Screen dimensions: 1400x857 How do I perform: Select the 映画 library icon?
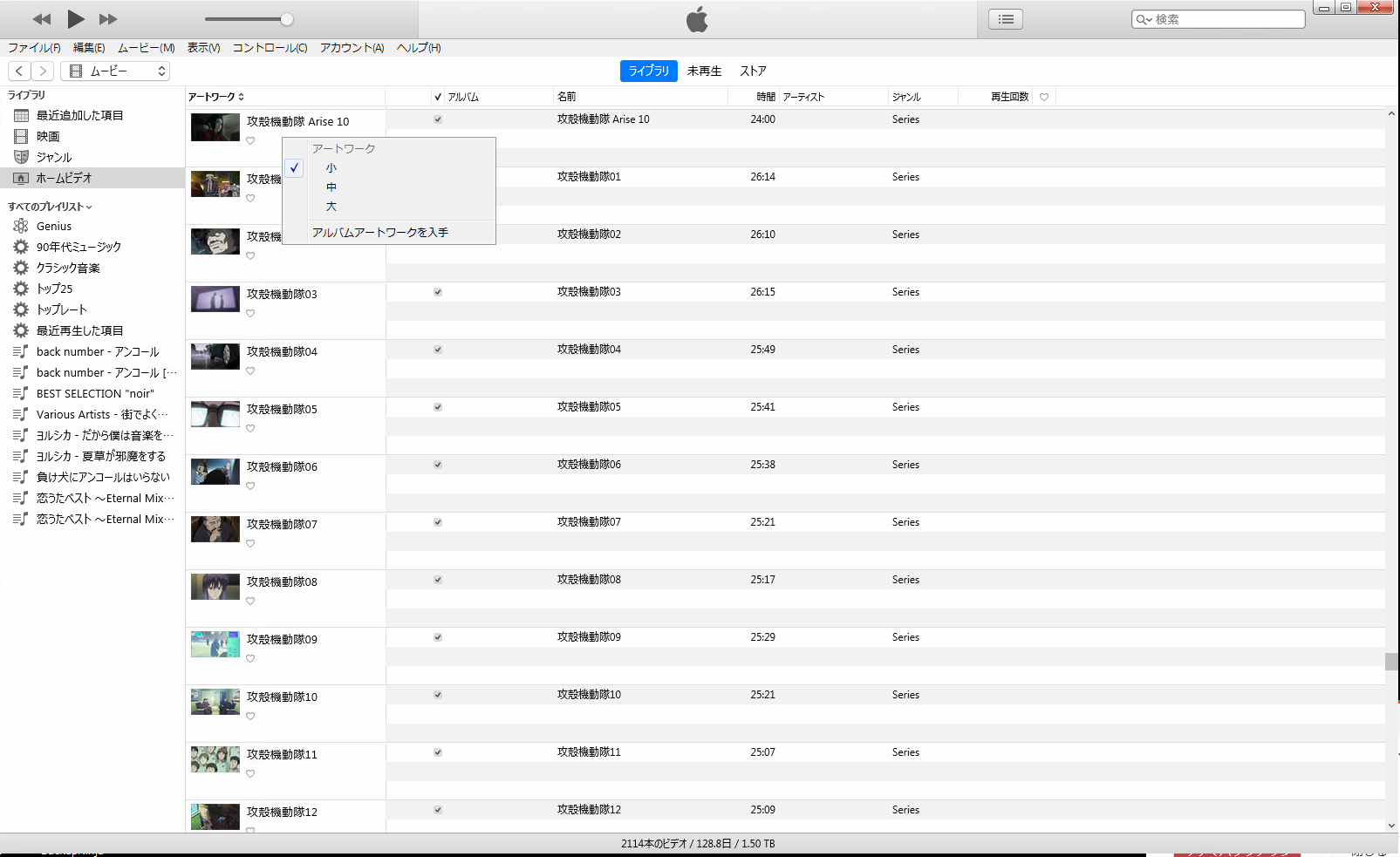(x=22, y=136)
